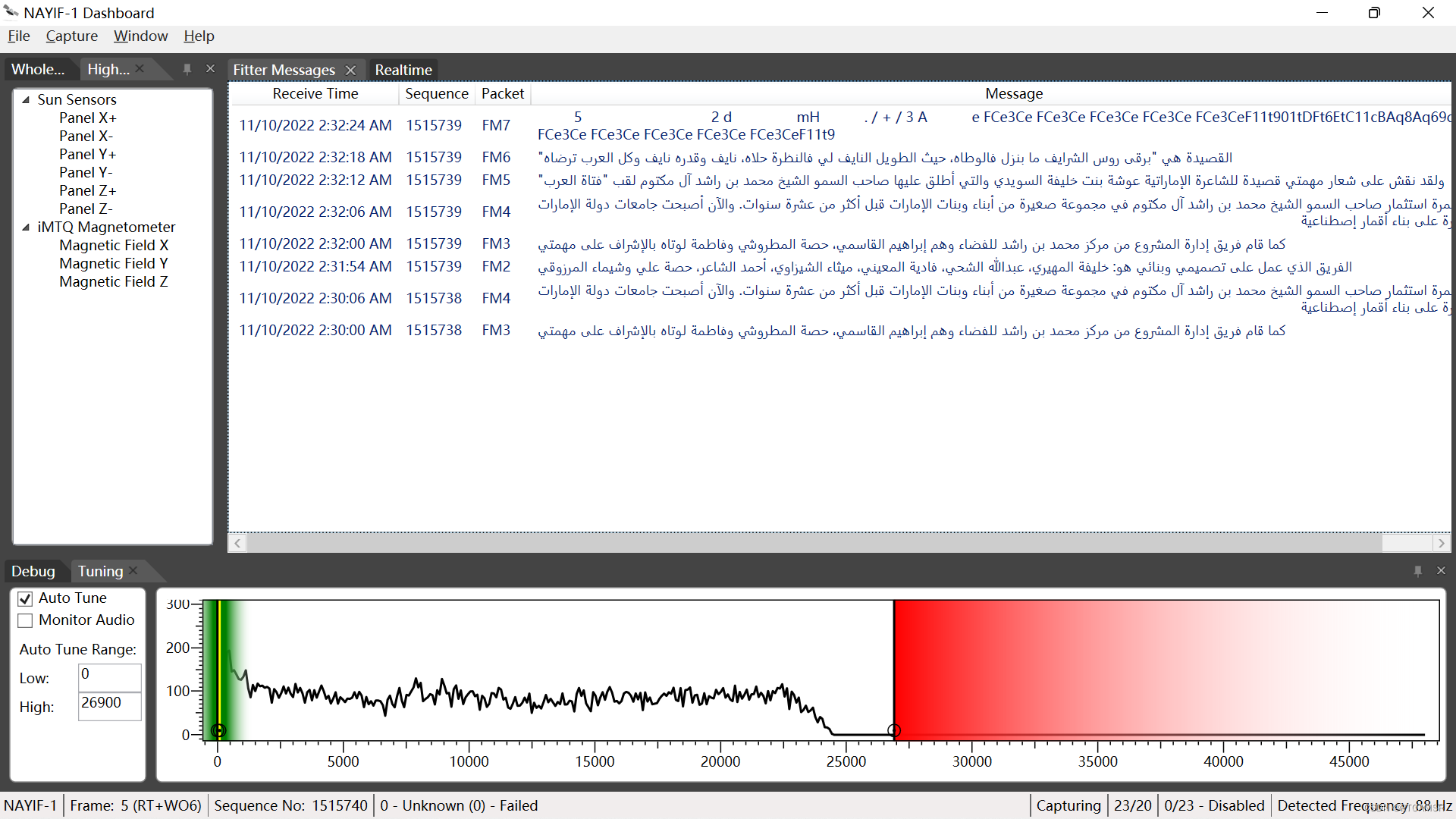Select the 2:30:06 AM FM4 row
The image size is (1456, 819).
click(x=839, y=298)
